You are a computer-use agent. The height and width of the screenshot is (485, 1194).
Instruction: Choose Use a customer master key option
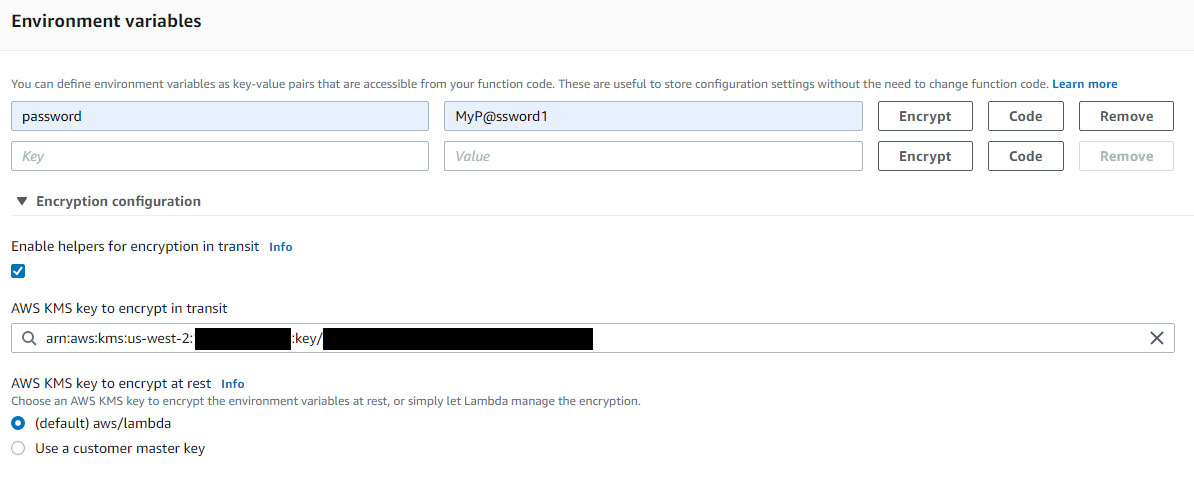[18, 449]
